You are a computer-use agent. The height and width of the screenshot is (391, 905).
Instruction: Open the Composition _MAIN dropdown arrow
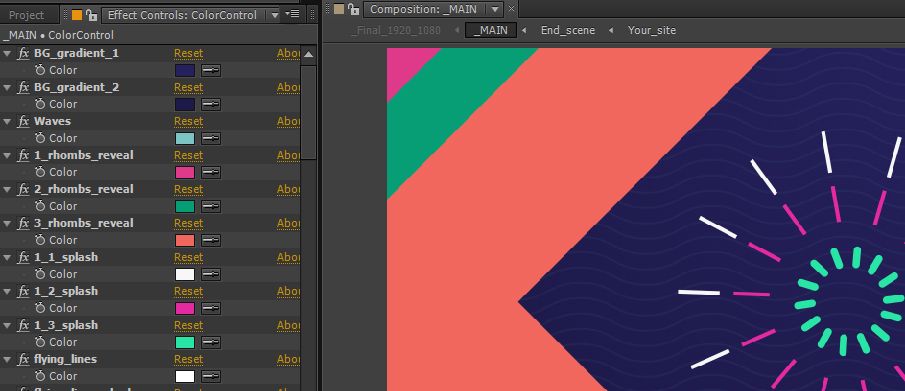coord(495,9)
